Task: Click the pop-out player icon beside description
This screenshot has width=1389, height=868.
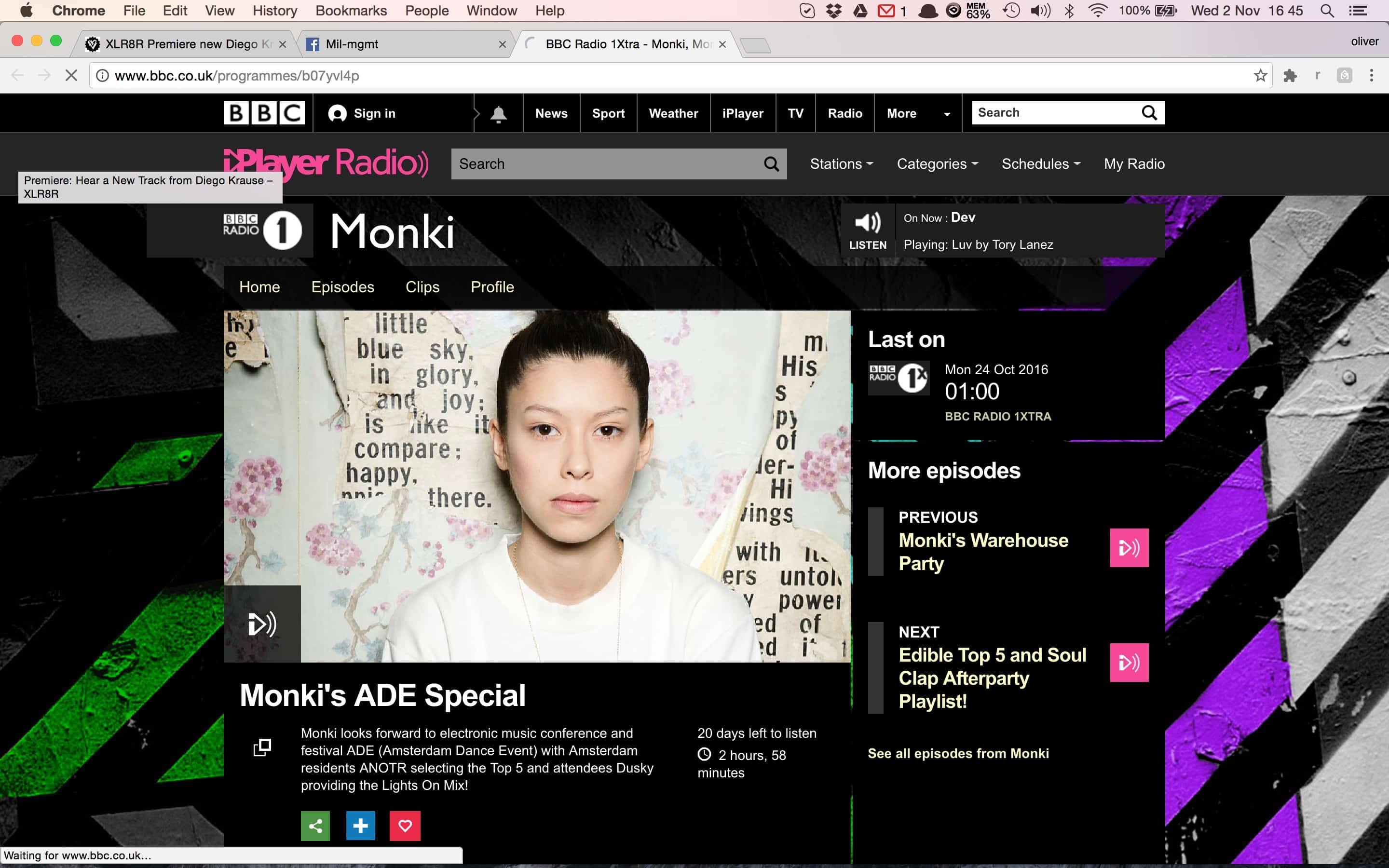Action: [x=262, y=747]
